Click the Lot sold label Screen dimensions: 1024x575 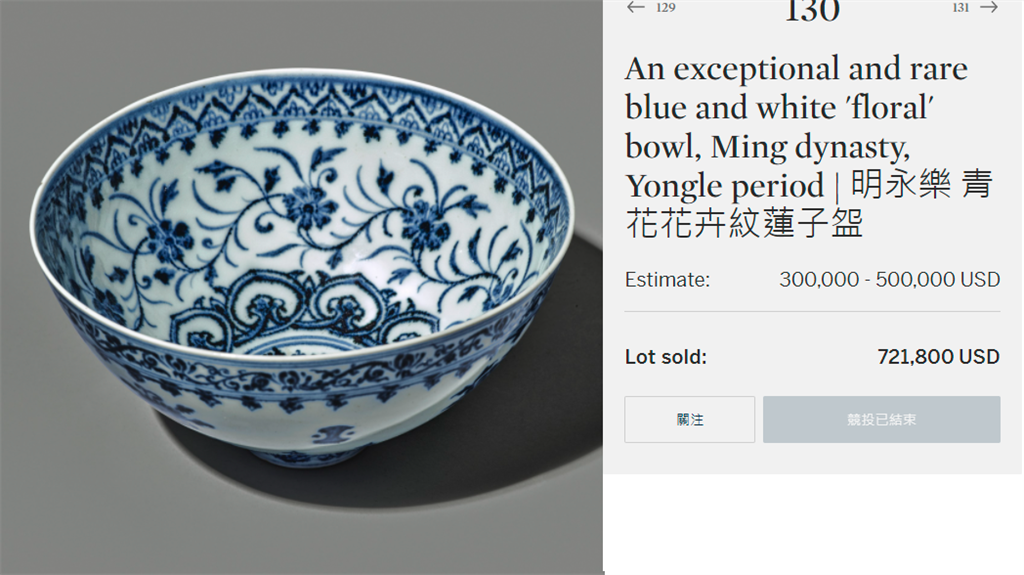point(665,357)
